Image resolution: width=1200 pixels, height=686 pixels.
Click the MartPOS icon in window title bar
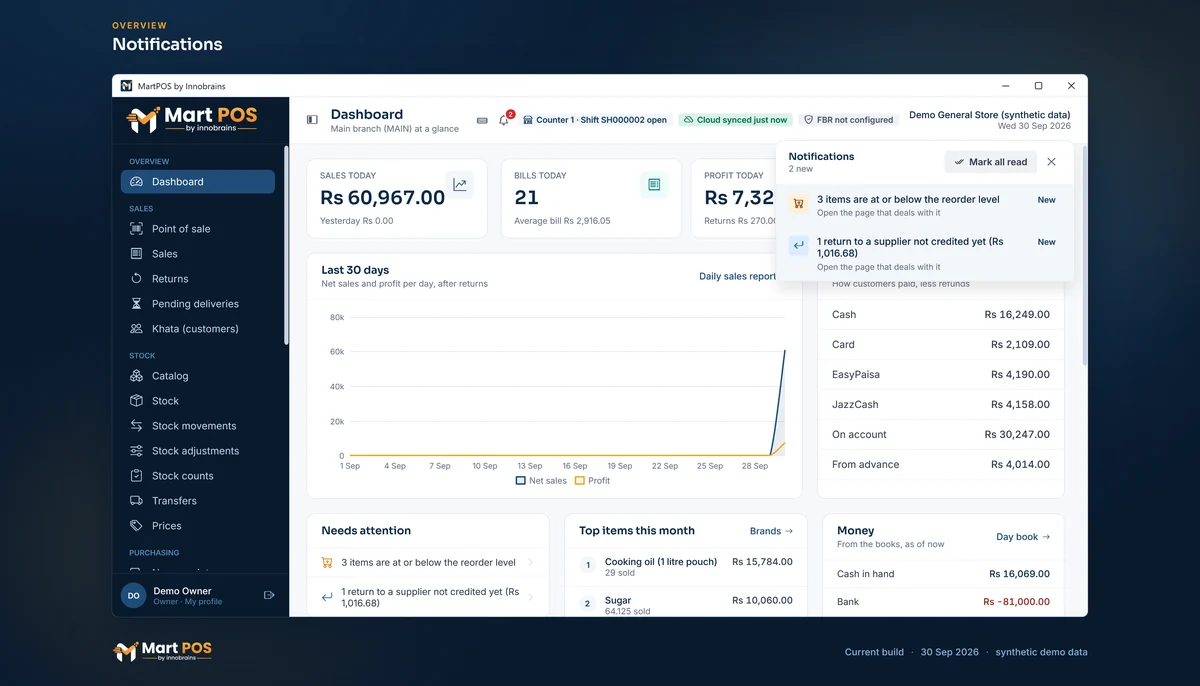tap(126, 86)
